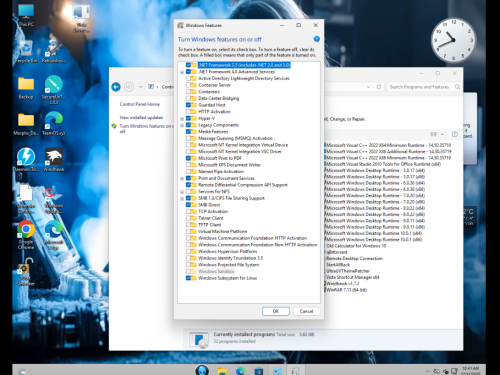Open Microsoft Edge from the taskbar
Screen dimensions: 500x375
[x=240, y=370]
